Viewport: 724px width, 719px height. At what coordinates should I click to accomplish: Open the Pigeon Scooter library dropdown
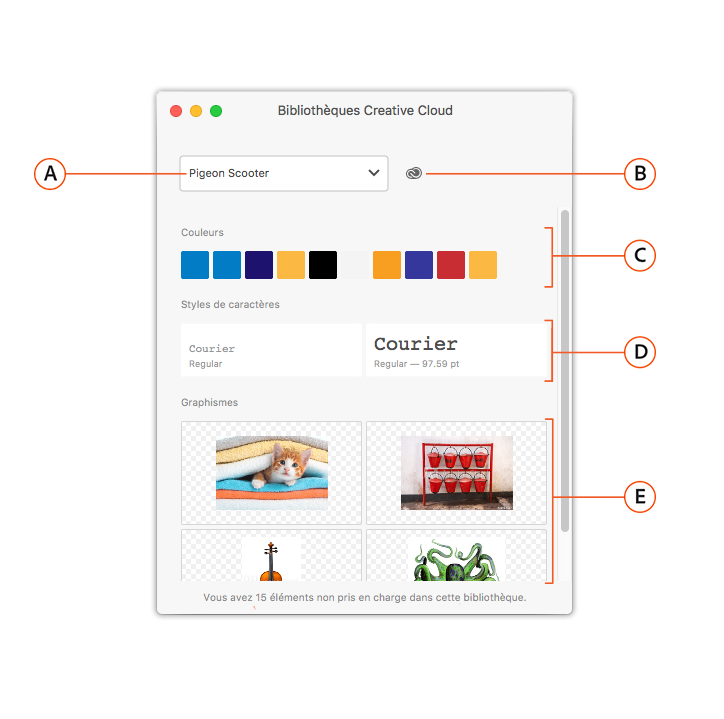(284, 173)
